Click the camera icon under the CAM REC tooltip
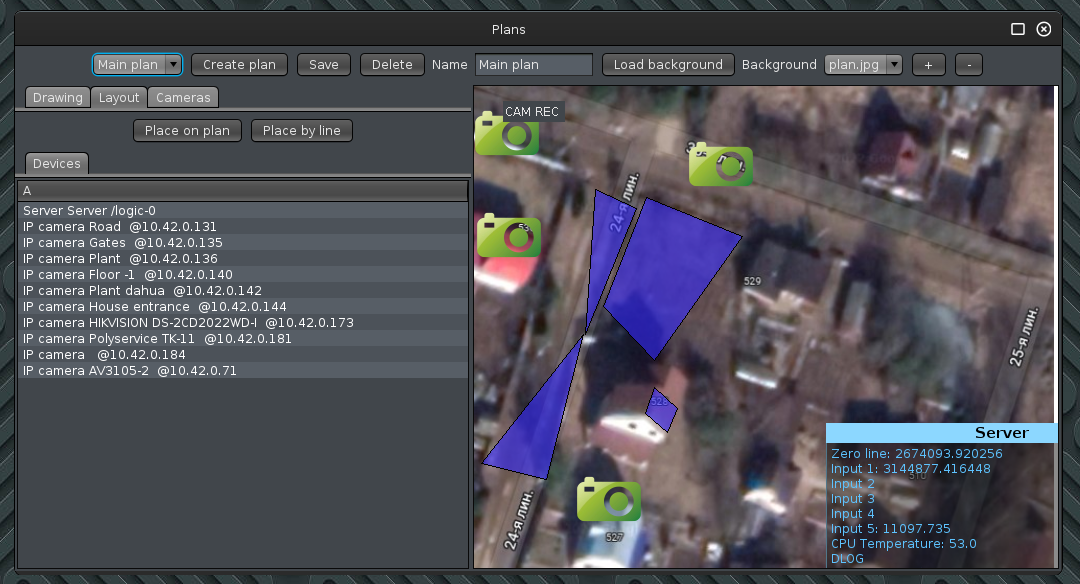The width and height of the screenshot is (1080, 584). coord(506,136)
